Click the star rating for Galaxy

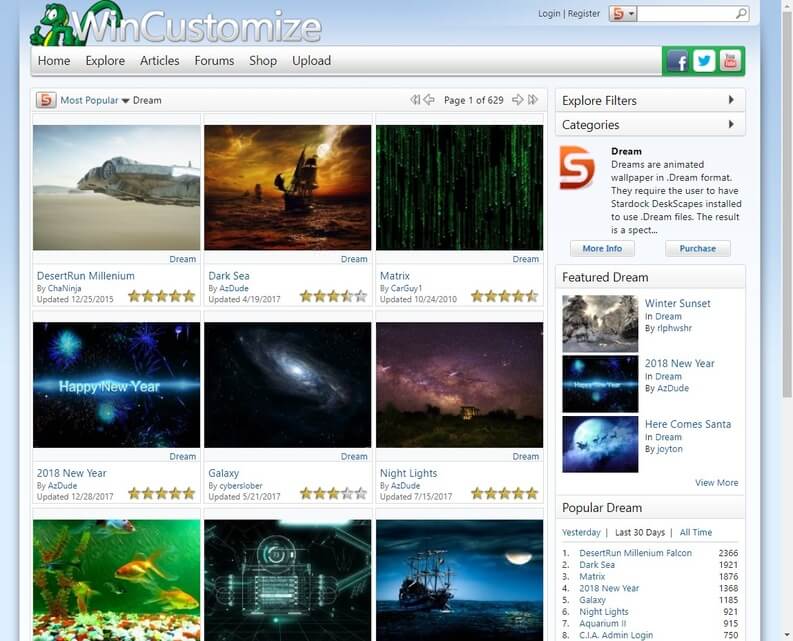tap(333, 493)
